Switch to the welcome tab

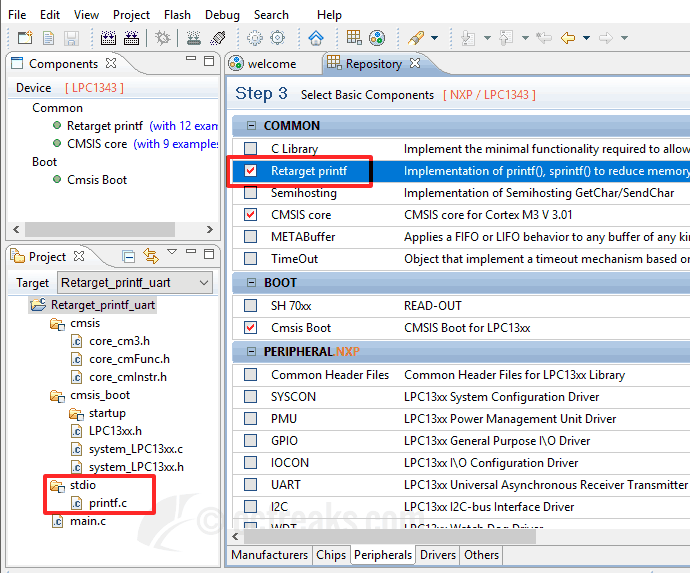pos(272,64)
